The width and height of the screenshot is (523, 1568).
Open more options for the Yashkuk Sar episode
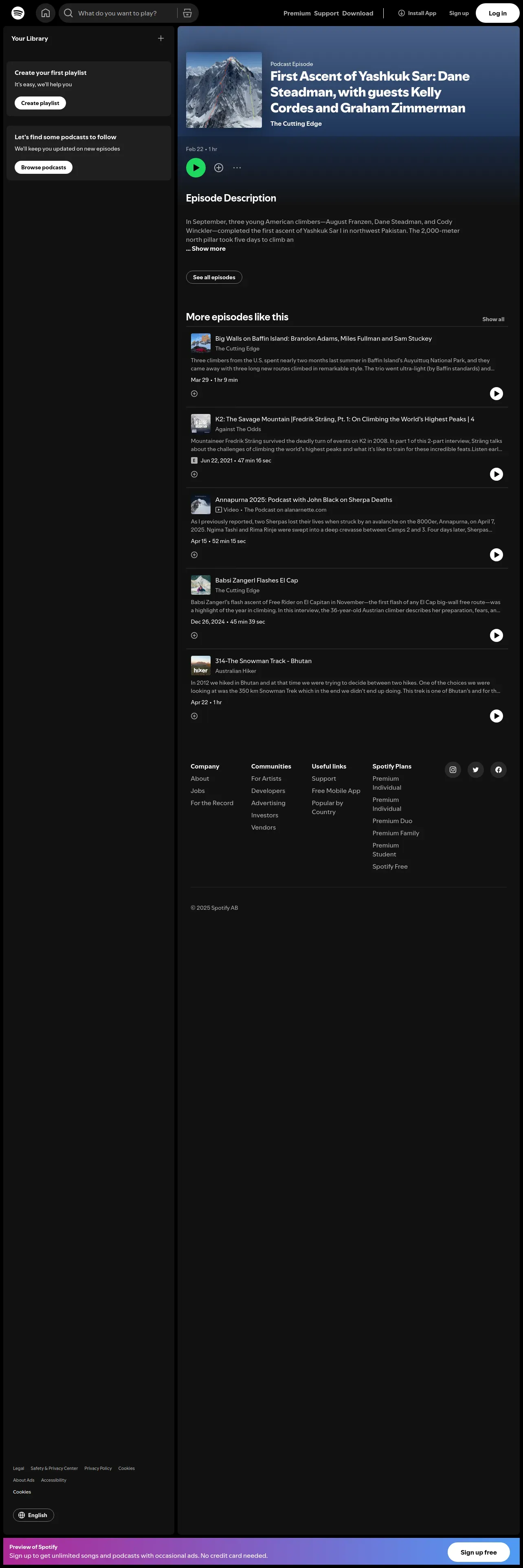[237, 167]
